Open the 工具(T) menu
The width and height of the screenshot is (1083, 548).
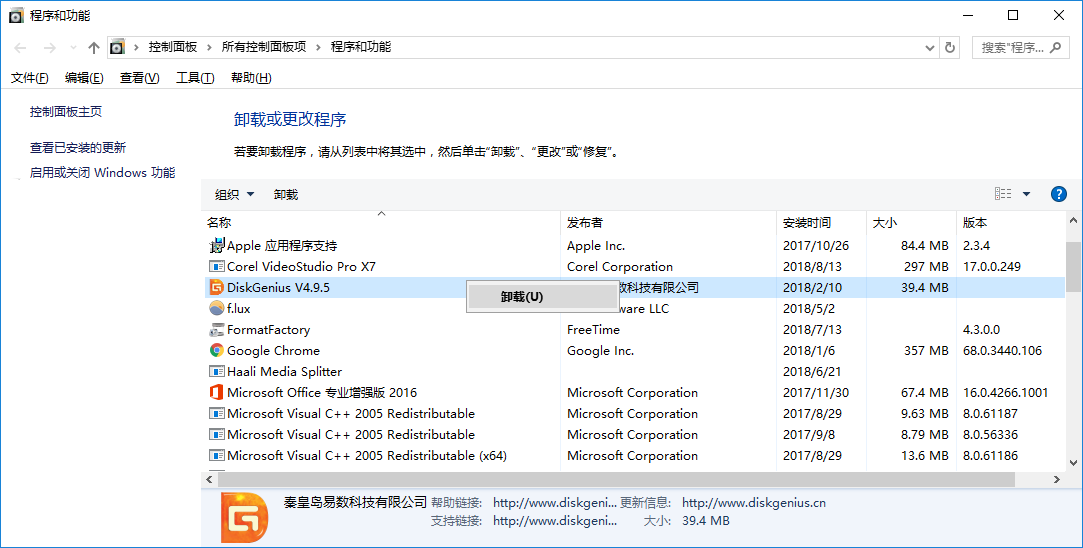click(x=195, y=78)
